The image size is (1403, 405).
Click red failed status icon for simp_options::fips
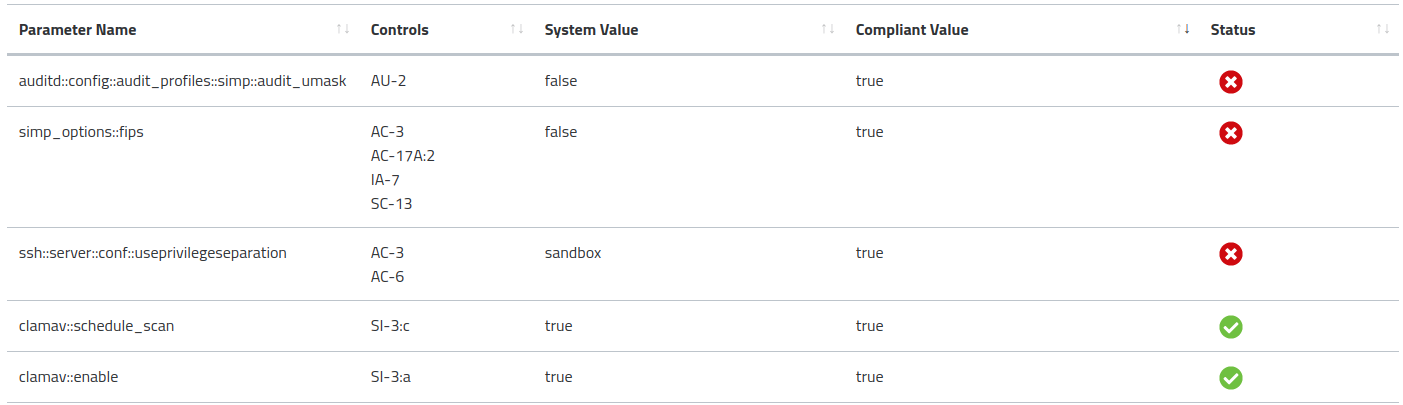[1230, 132]
